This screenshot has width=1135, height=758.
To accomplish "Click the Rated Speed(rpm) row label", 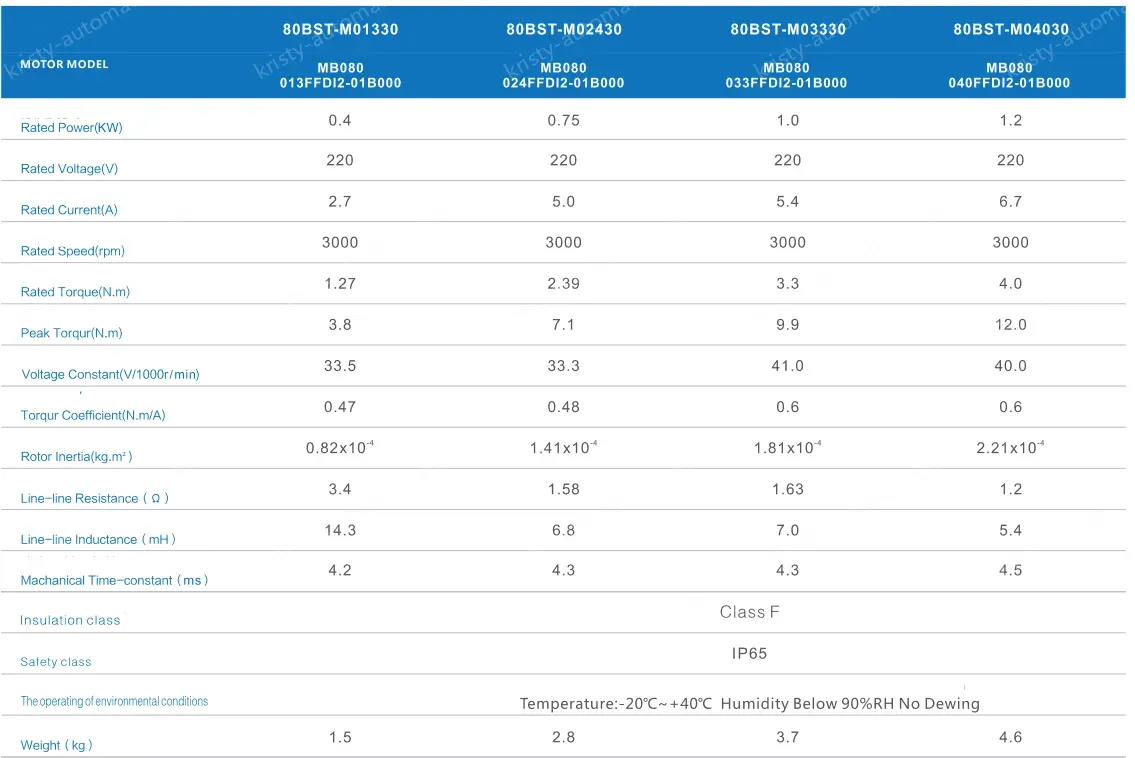I will pyautogui.click(x=73, y=251).
